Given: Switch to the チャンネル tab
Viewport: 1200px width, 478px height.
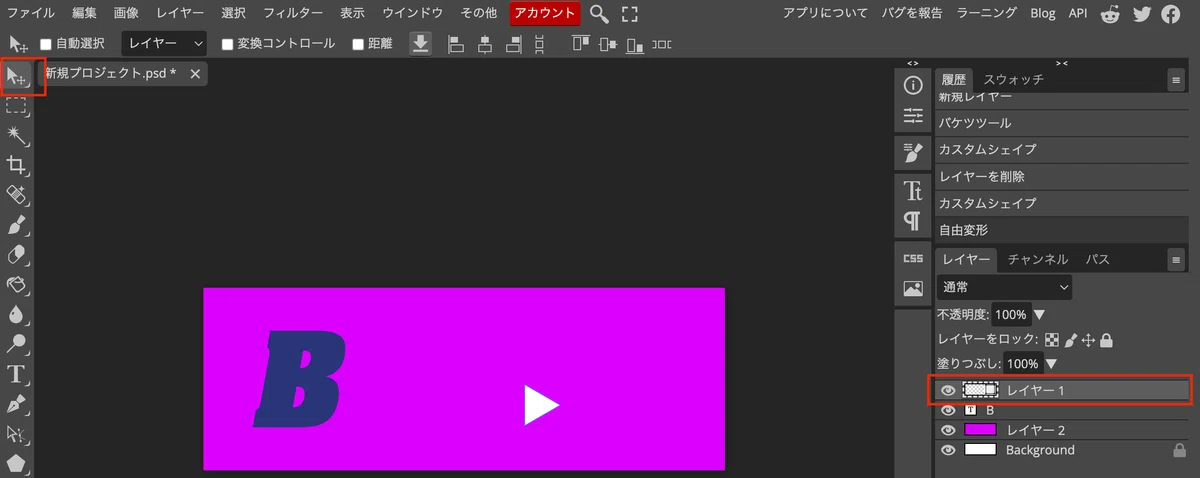Looking at the screenshot, I should pyautogui.click(x=1037, y=259).
